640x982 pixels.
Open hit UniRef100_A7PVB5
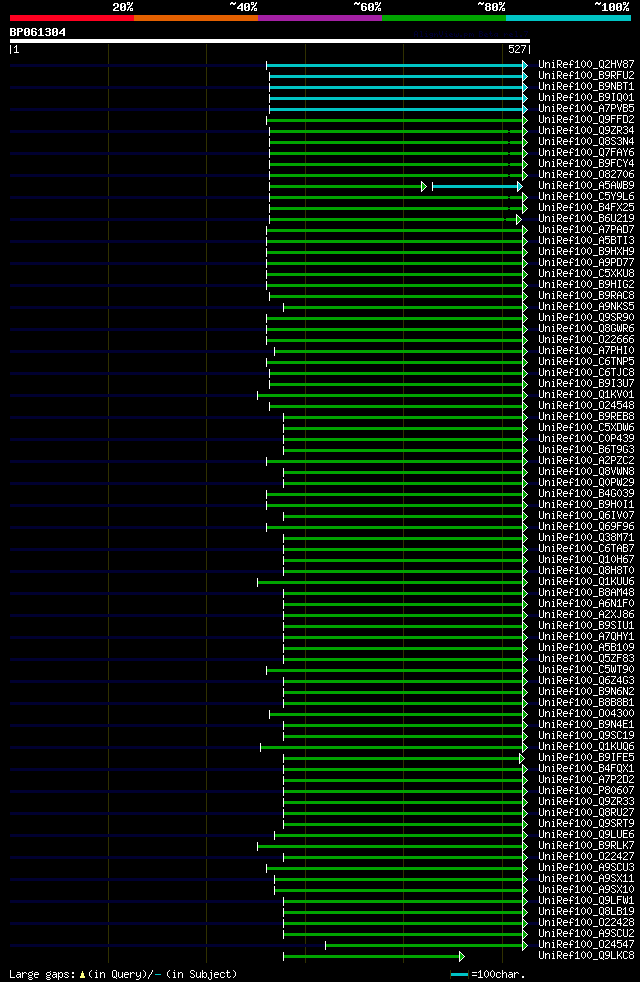586,108
